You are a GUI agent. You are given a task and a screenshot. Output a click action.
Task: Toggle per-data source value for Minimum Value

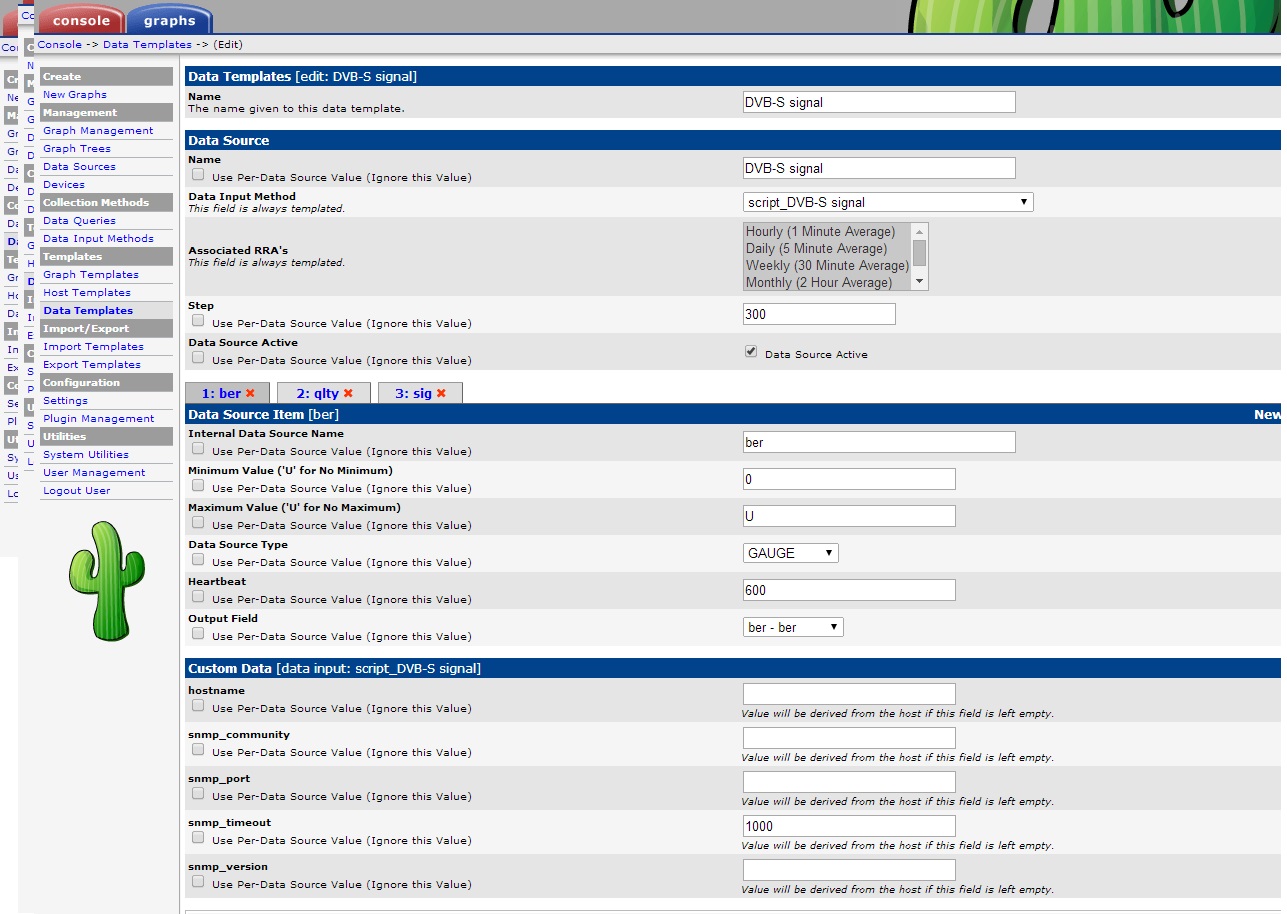point(198,486)
